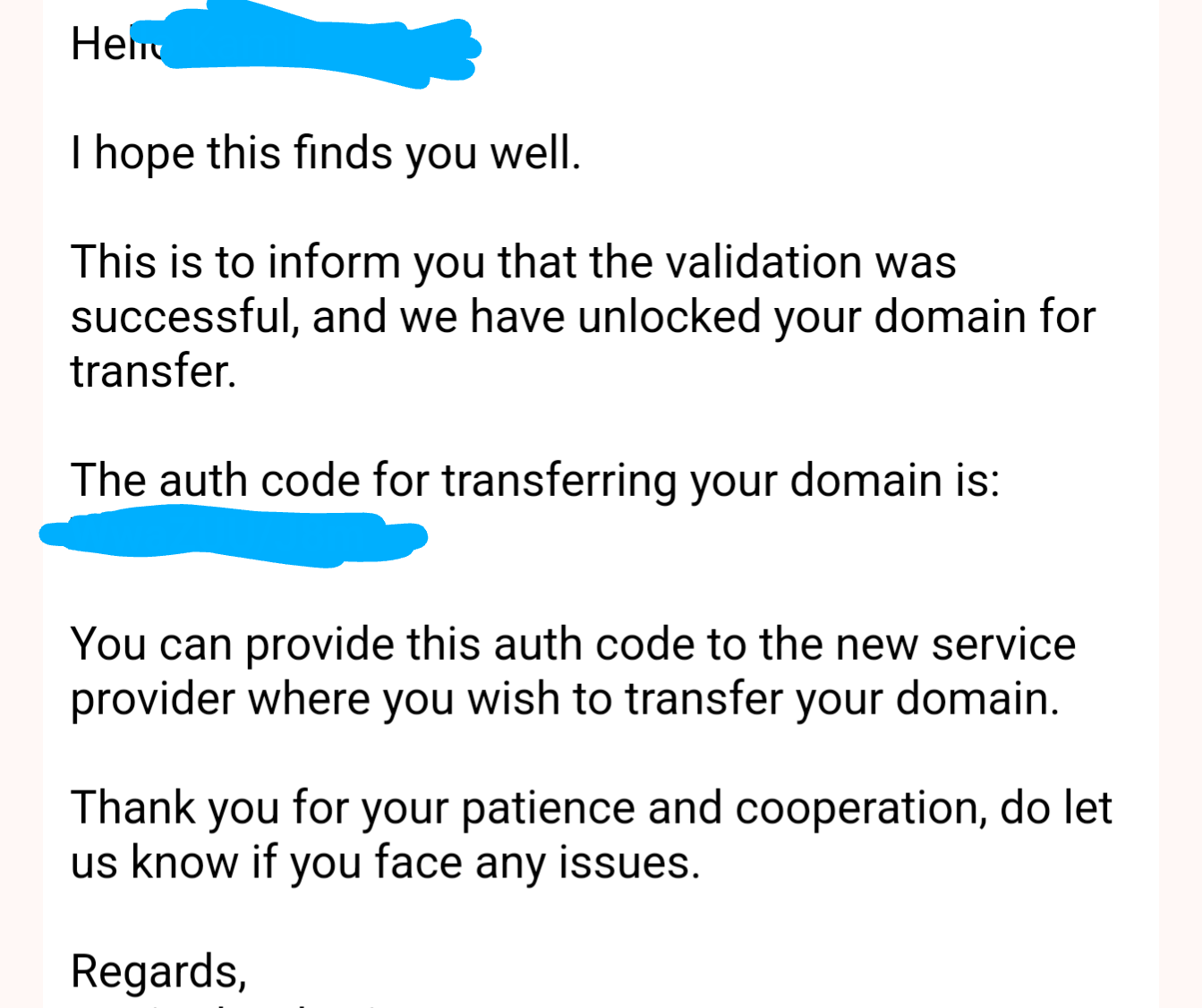This screenshot has width=1202, height=1008.
Task: Click the word "validation"
Action: pyautogui.click(x=763, y=262)
